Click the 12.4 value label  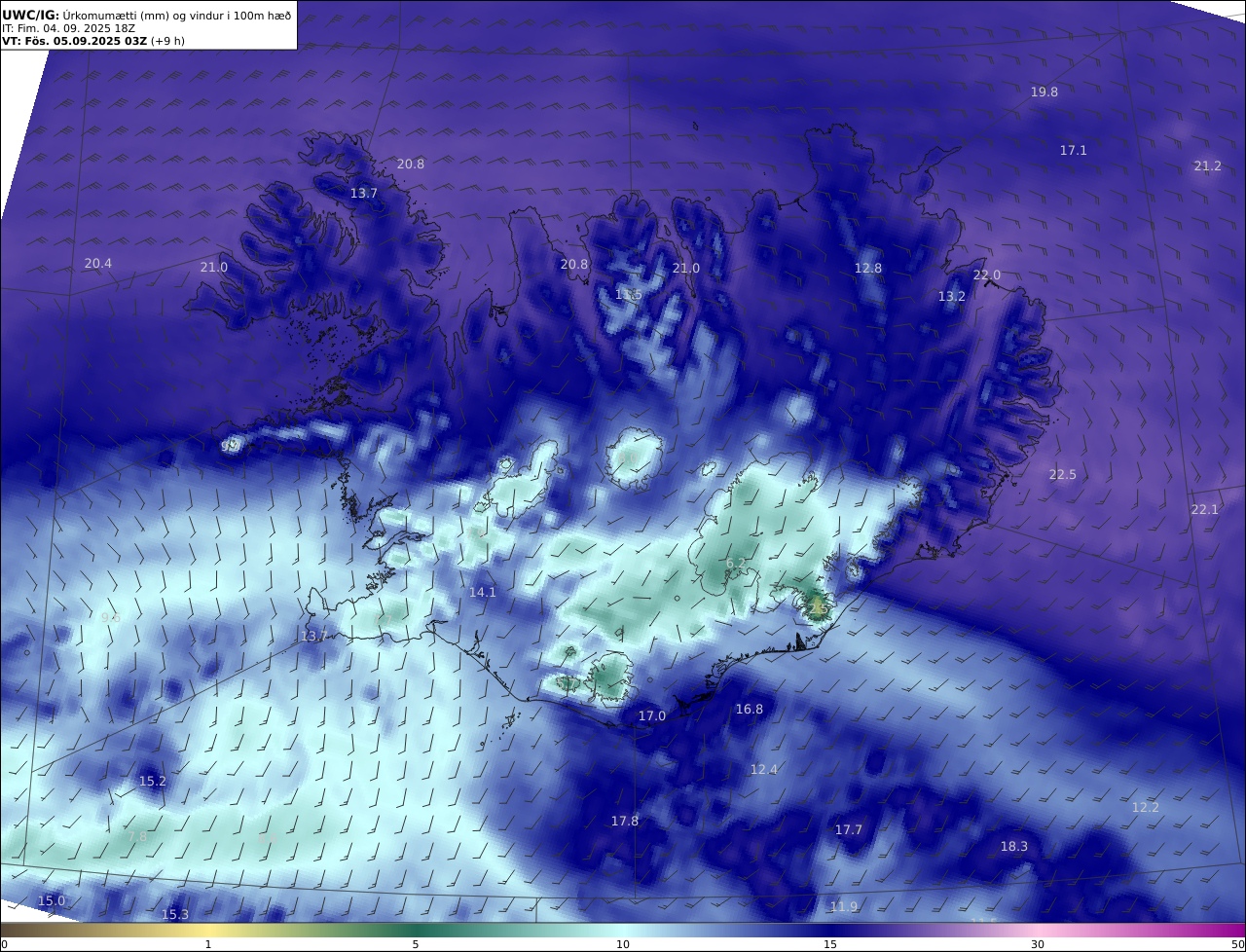coord(764,769)
